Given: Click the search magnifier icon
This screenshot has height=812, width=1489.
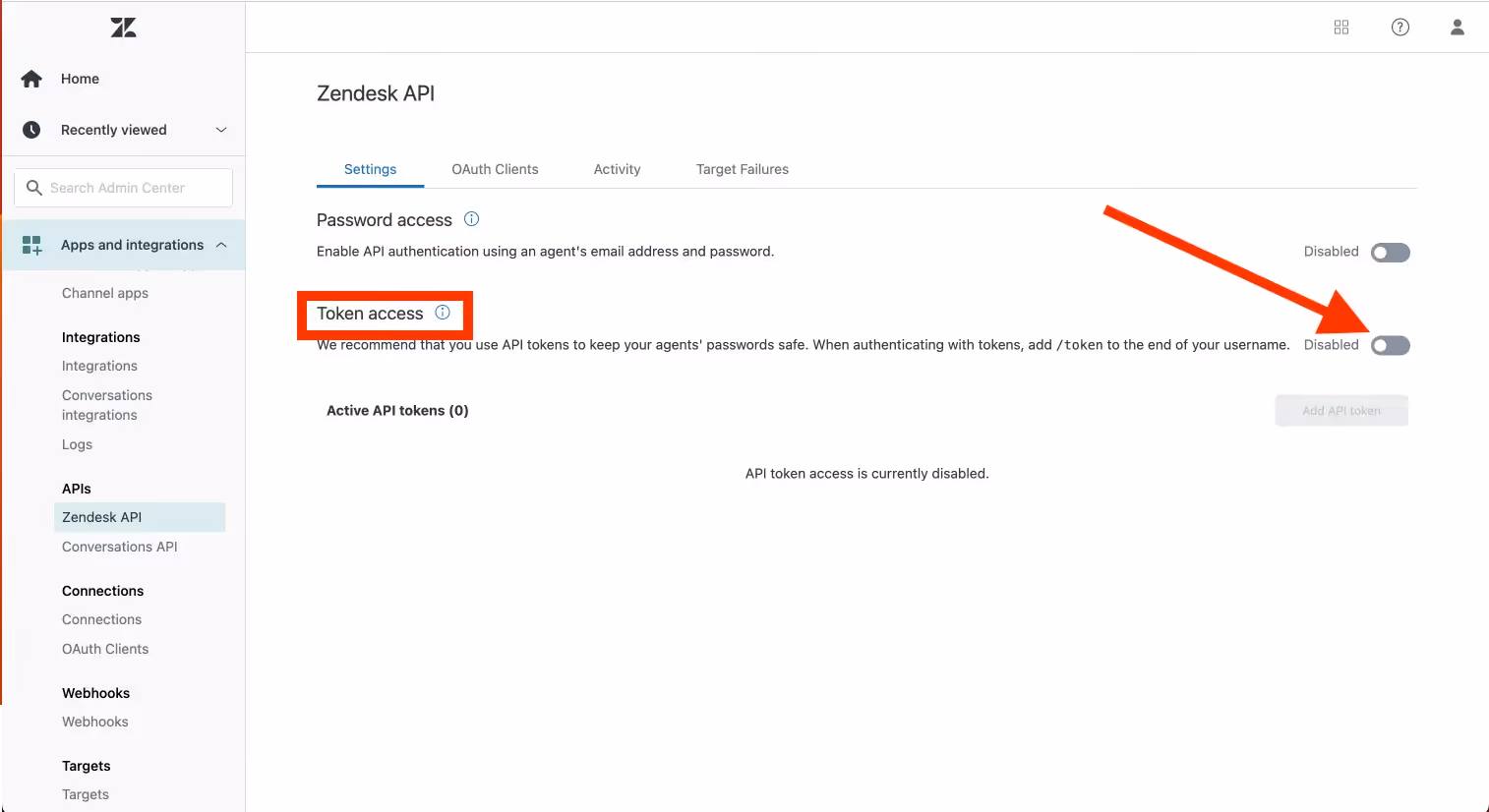Looking at the screenshot, I should coord(34,188).
